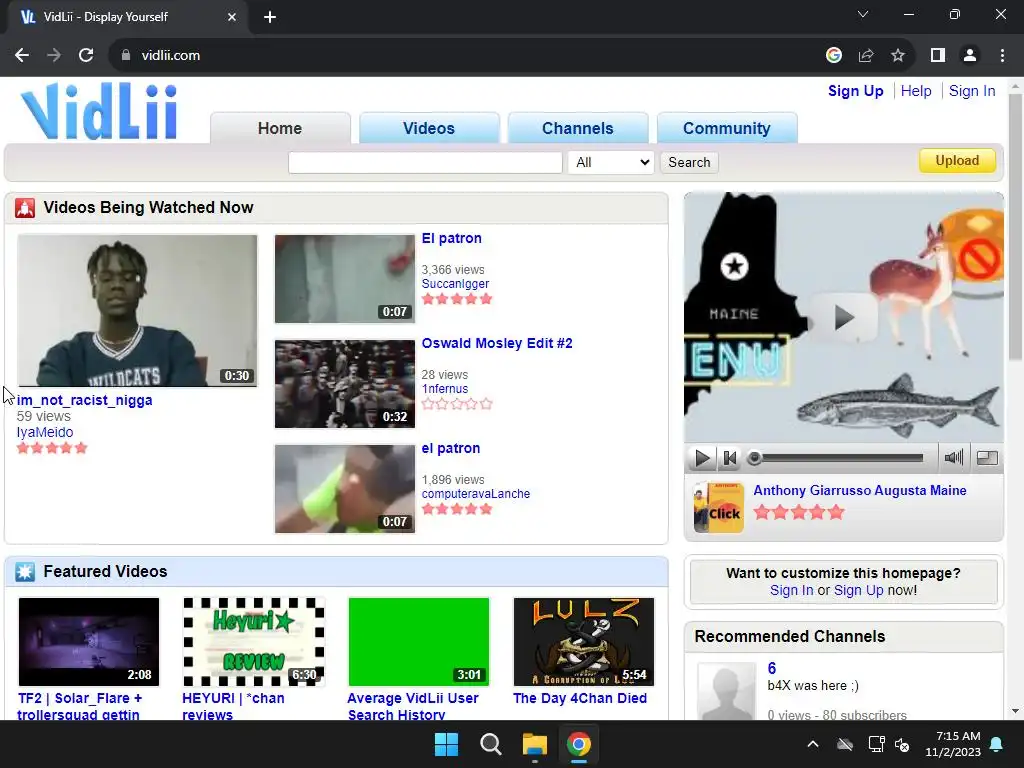Click the search text field
This screenshot has width=1024, height=768.
click(x=425, y=162)
